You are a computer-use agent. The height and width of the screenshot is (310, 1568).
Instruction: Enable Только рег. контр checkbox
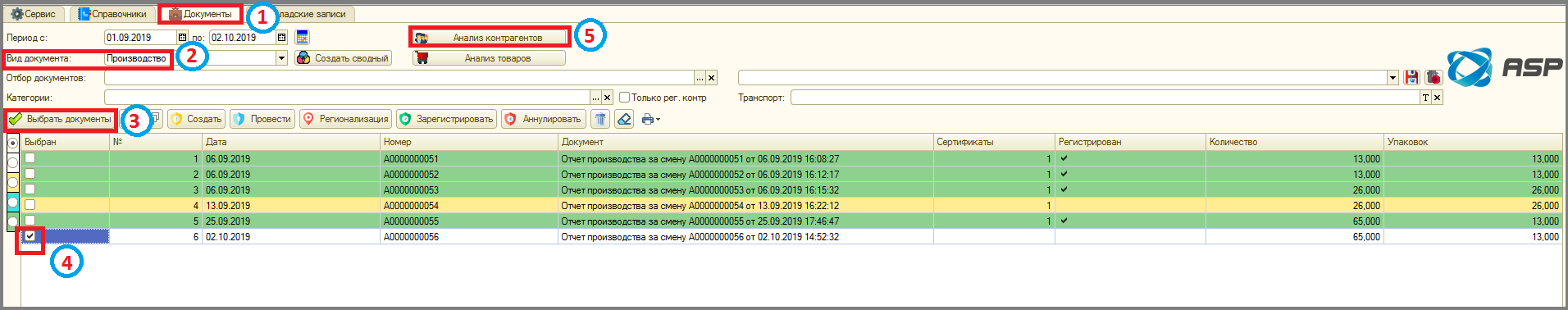pyautogui.click(x=624, y=98)
